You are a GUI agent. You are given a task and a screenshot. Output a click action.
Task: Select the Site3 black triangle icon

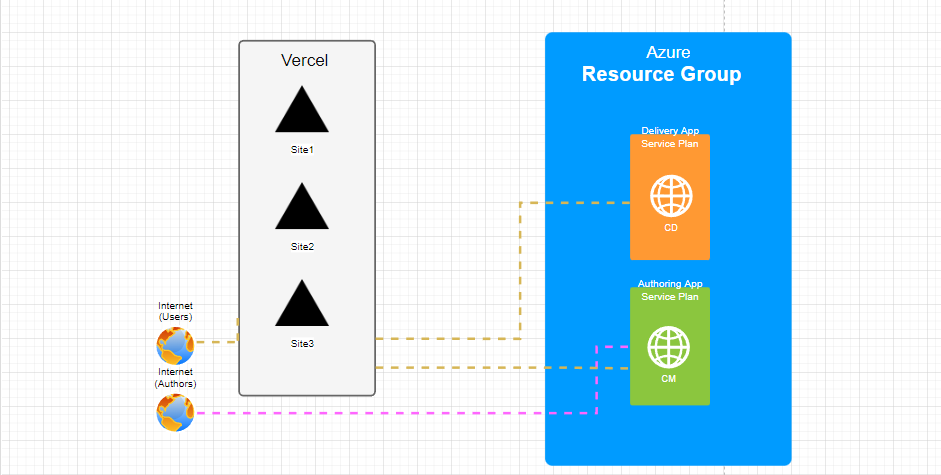tap(302, 307)
